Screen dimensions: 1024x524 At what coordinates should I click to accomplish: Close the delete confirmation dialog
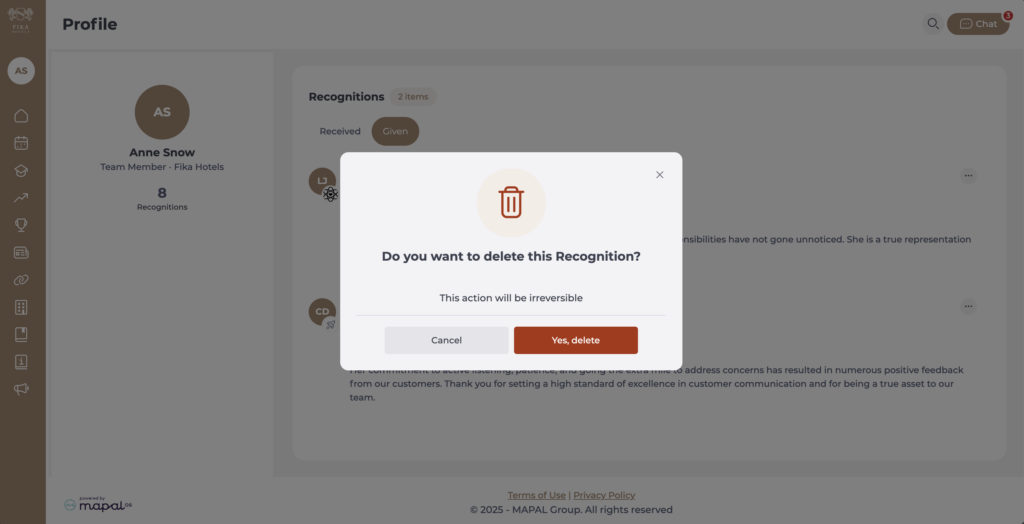(659, 175)
